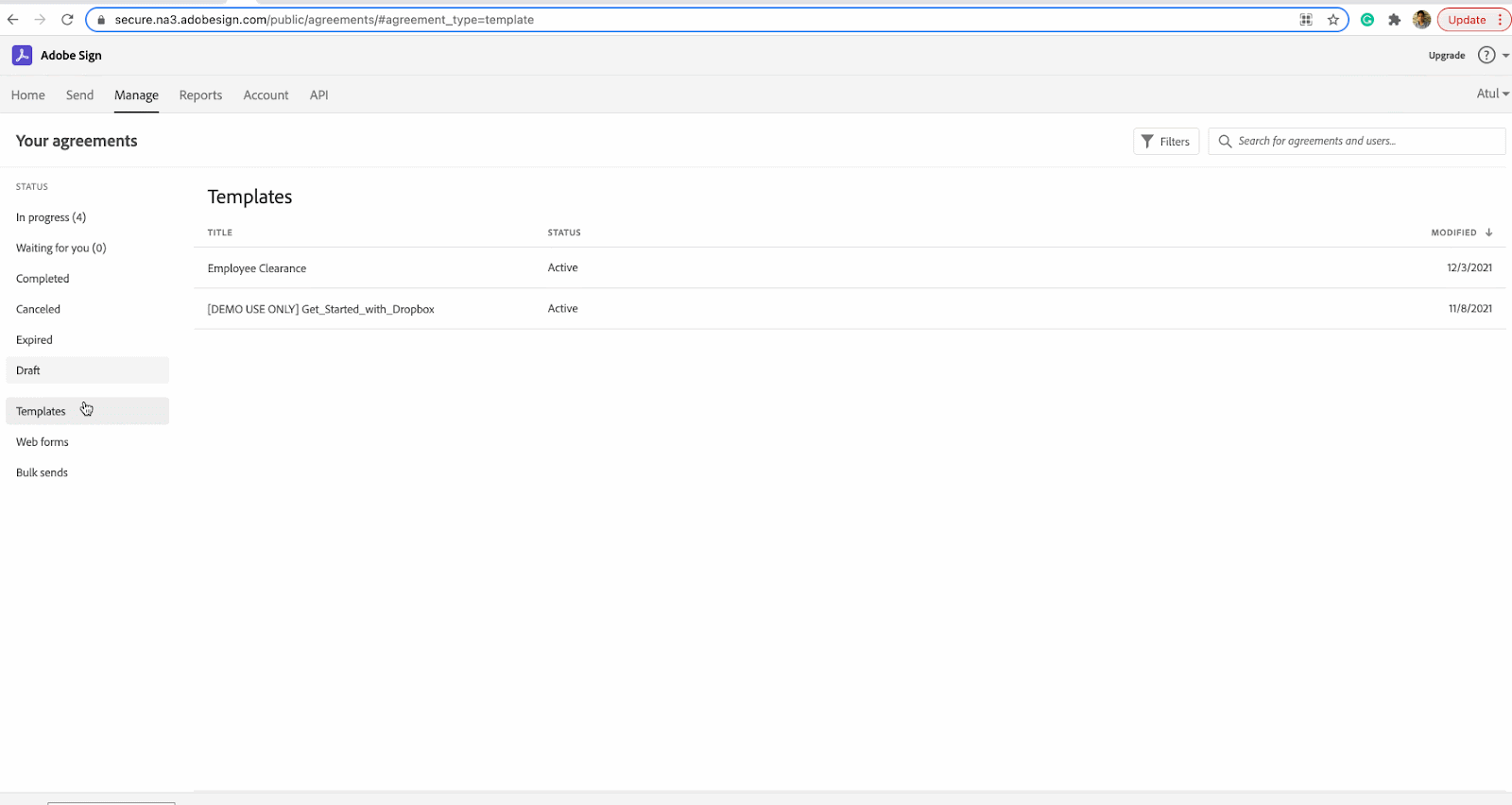Viewport: 1512px width, 805px height.
Task: Open the Extensions puzzle piece icon
Action: click(x=1394, y=20)
